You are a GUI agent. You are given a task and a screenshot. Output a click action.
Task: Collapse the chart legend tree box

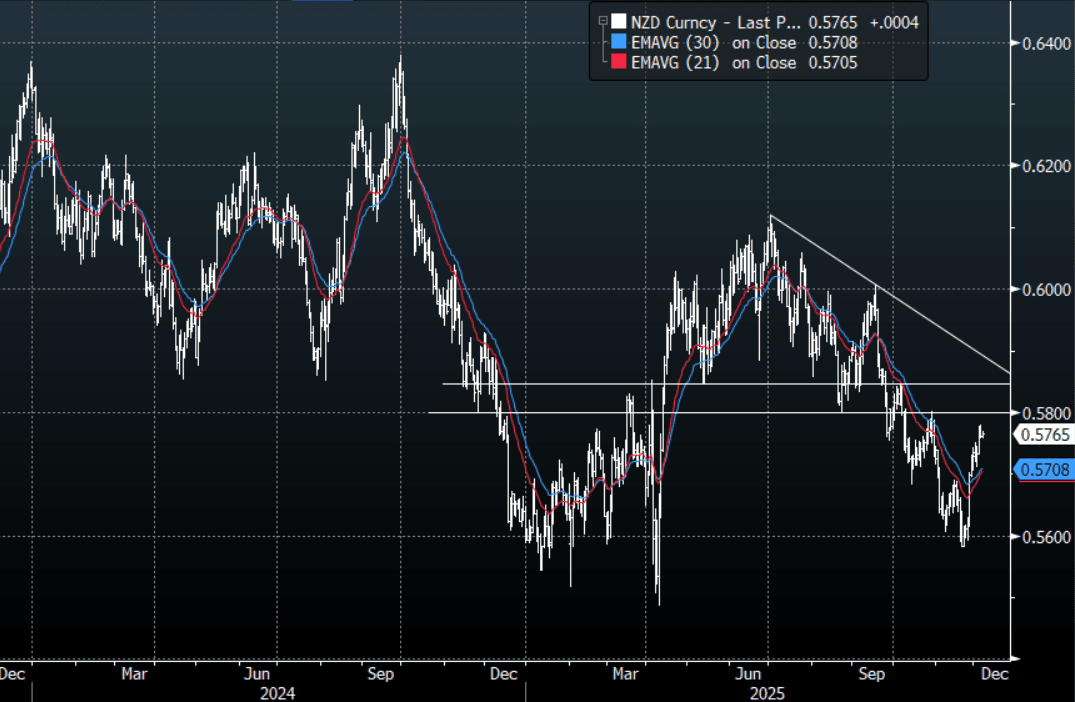click(601, 21)
